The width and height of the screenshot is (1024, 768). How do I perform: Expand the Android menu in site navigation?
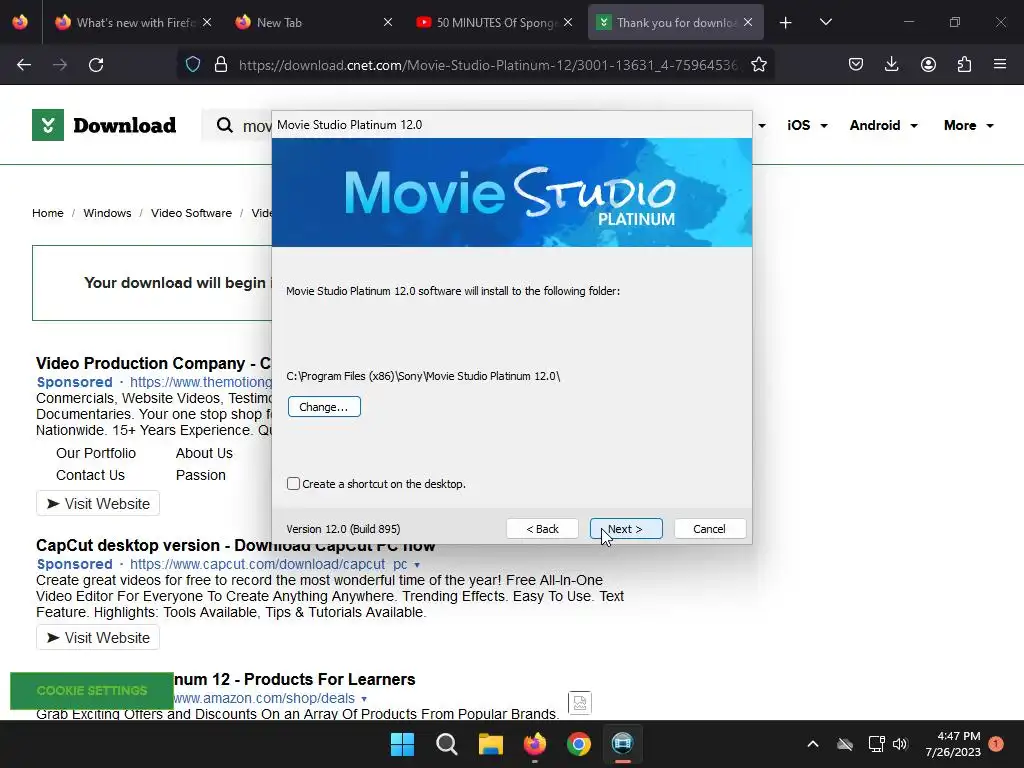pyautogui.click(x=884, y=125)
